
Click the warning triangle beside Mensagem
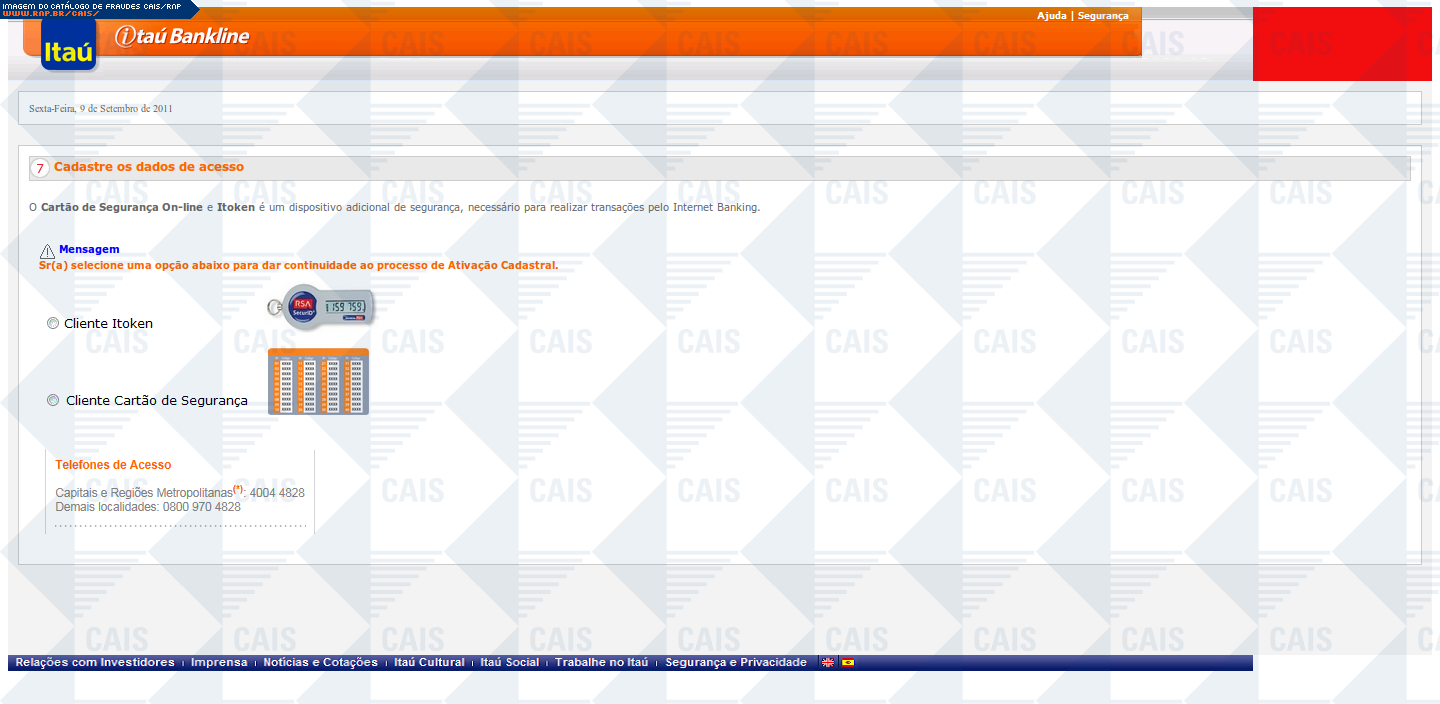47,252
